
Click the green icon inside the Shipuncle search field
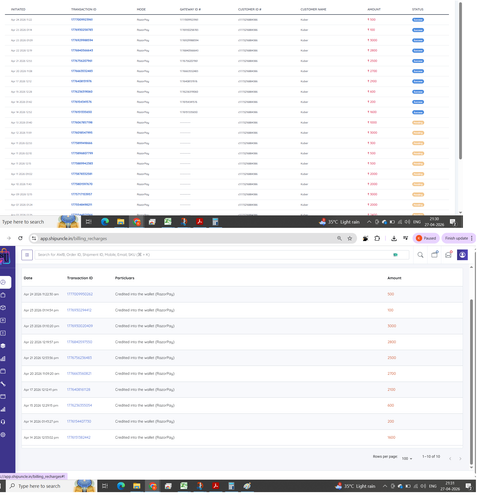pos(395,255)
